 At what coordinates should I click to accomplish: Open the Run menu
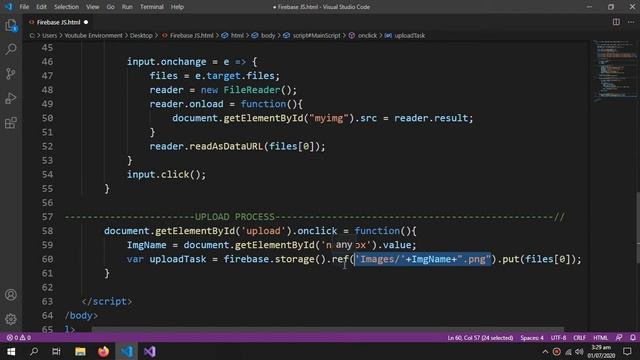pyautogui.click(x=127, y=7)
